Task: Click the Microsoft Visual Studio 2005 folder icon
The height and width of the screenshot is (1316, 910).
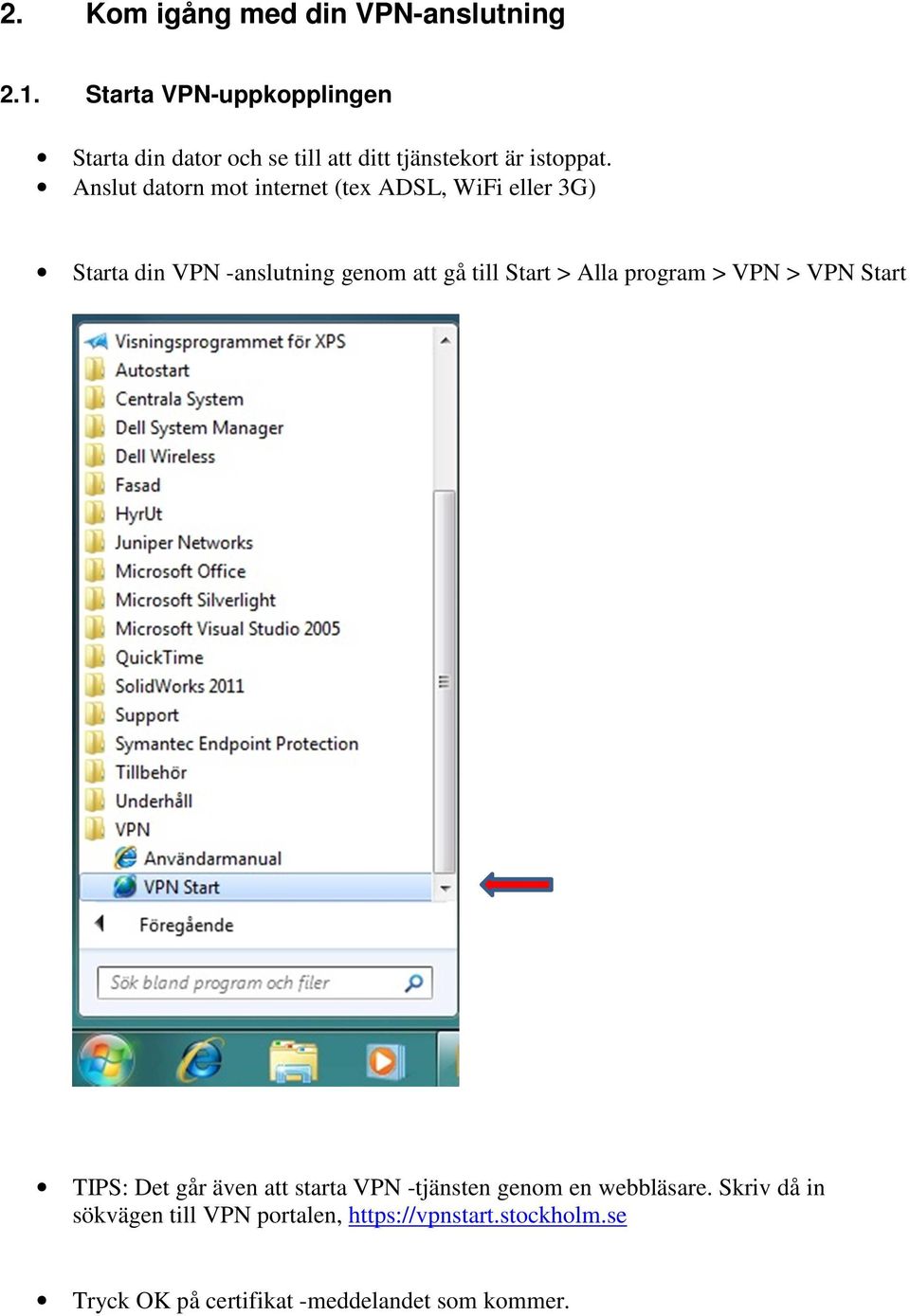Action: (95, 628)
